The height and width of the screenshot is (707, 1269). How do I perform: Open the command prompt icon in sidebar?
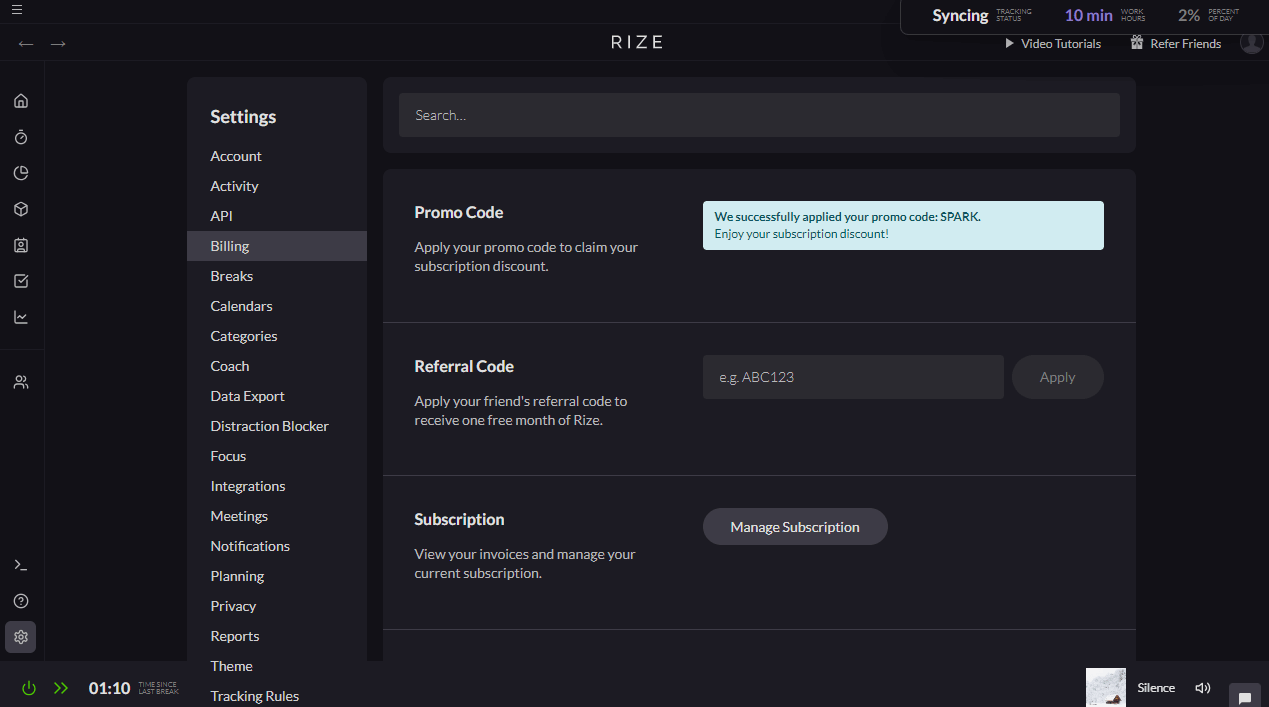(21, 565)
